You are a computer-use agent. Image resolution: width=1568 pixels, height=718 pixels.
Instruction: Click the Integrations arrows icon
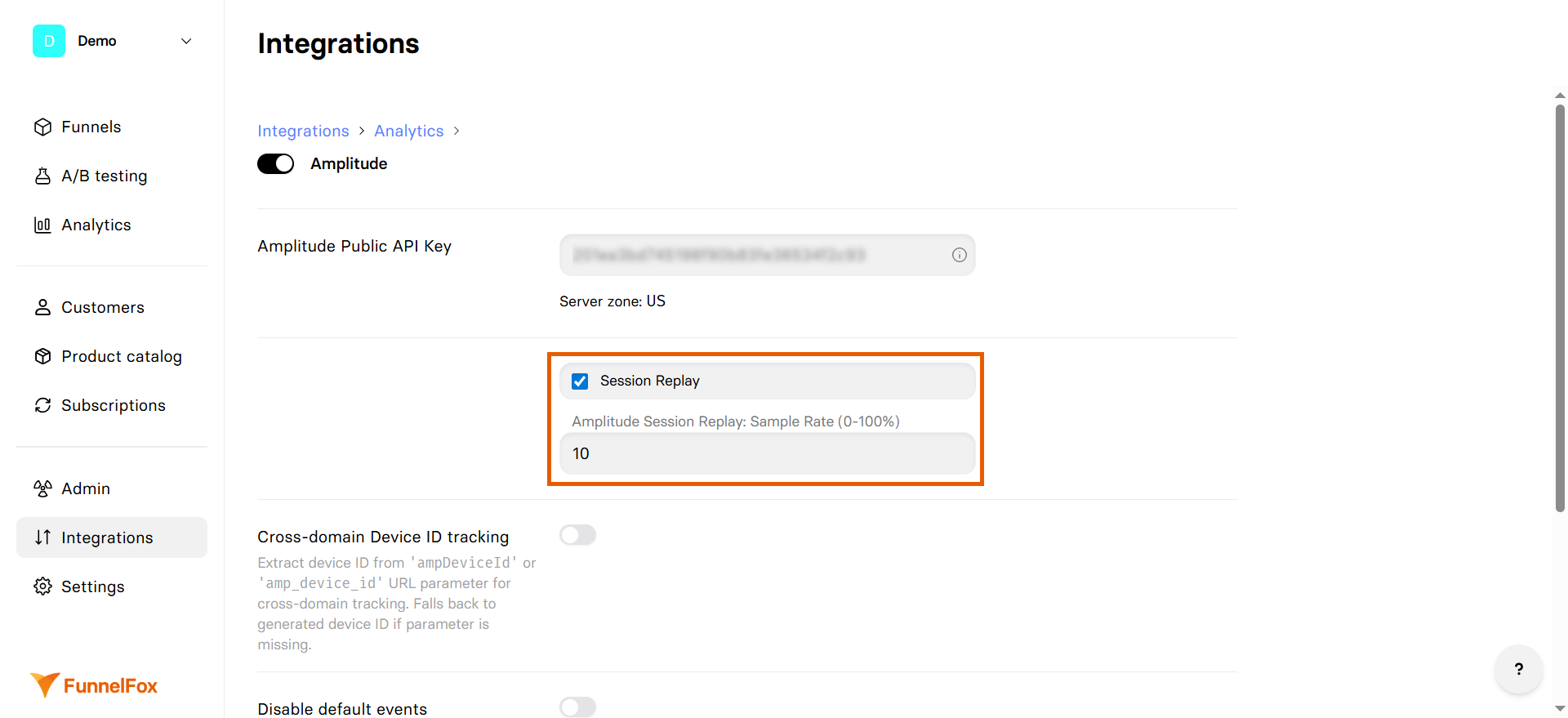(43, 537)
